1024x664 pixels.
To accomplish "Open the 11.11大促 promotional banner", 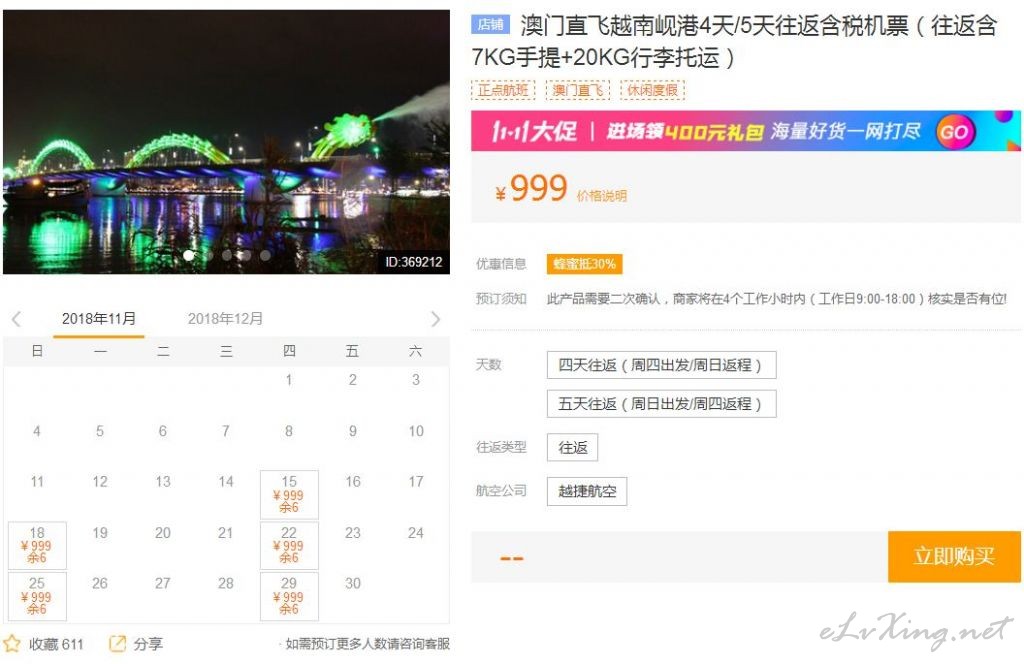I will (x=746, y=131).
